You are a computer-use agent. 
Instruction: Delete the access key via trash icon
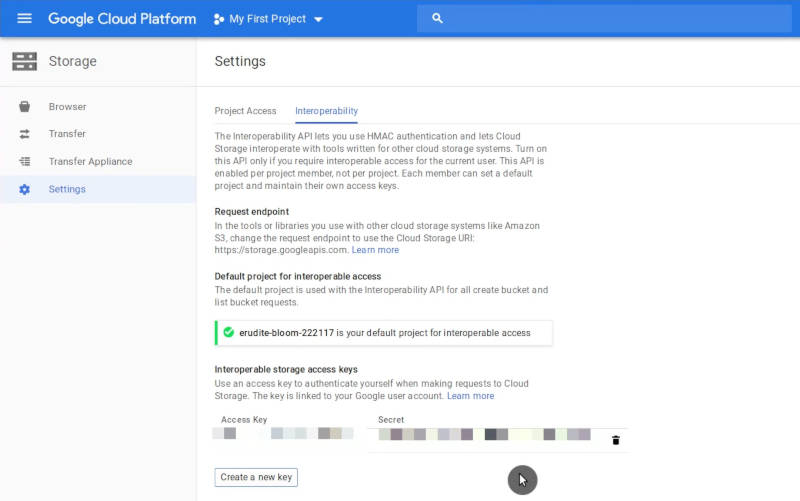point(616,440)
